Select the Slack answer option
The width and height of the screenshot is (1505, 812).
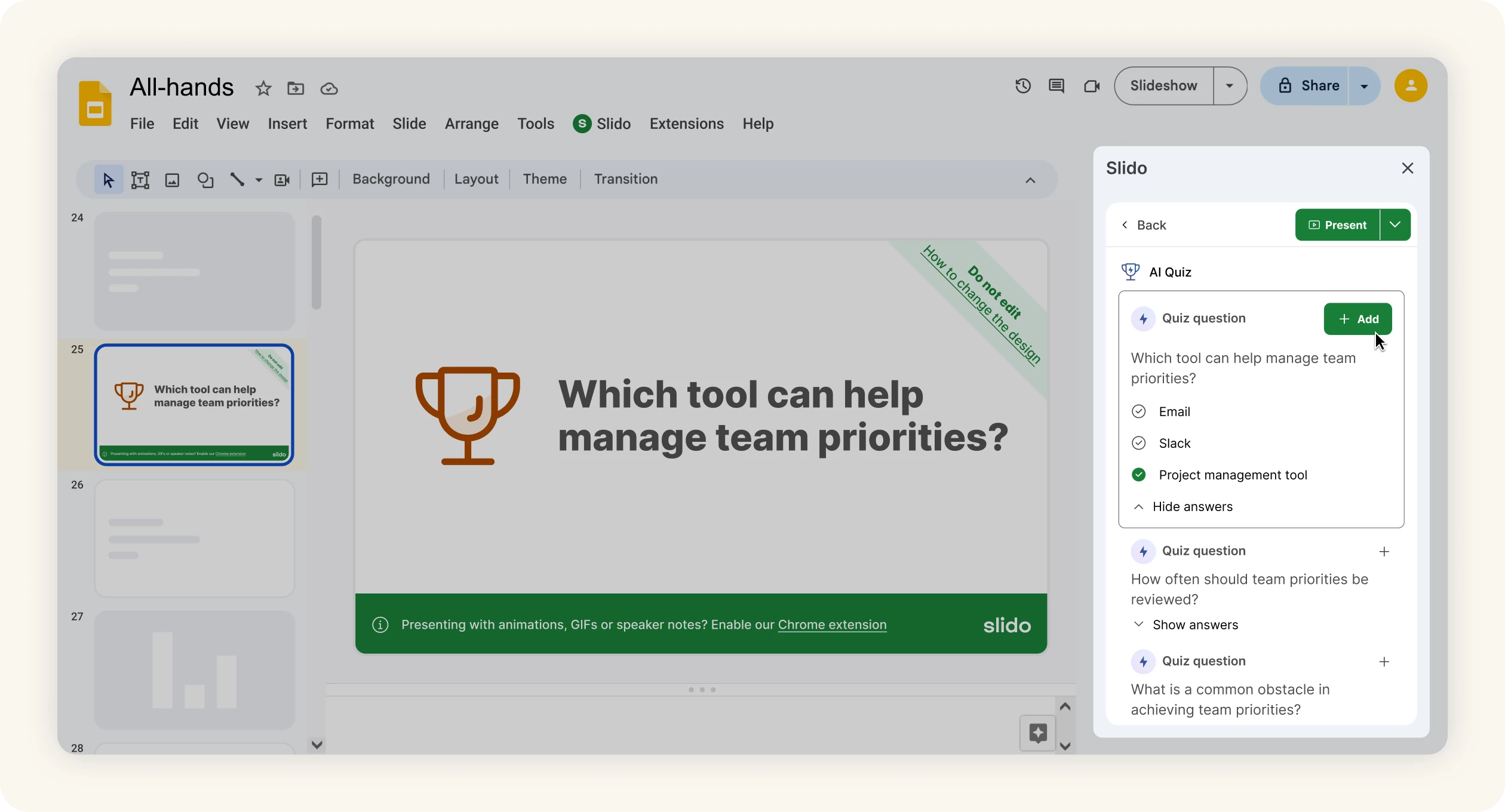click(1174, 443)
